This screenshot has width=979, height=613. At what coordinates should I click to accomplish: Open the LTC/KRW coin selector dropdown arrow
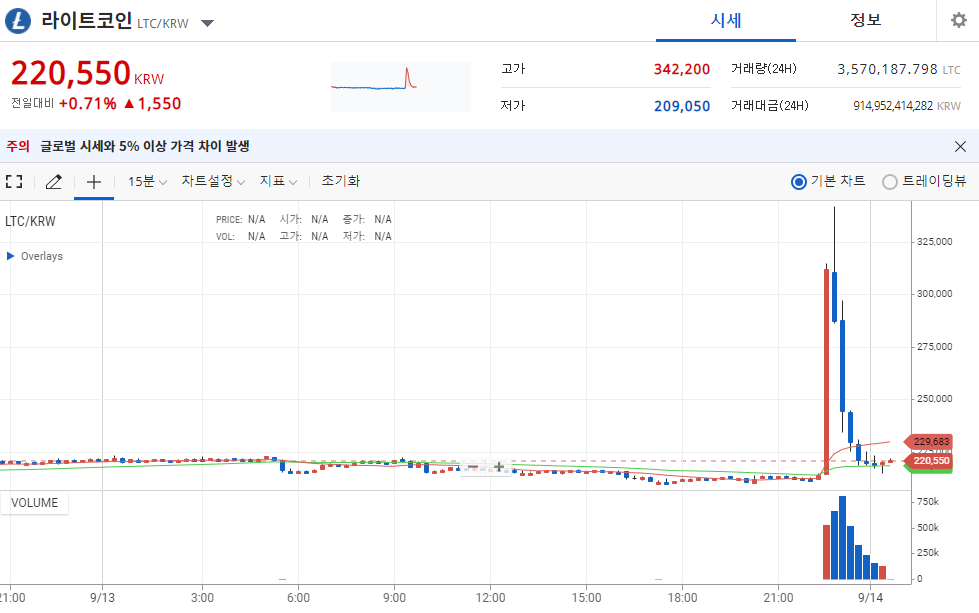(x=207, y=23)
